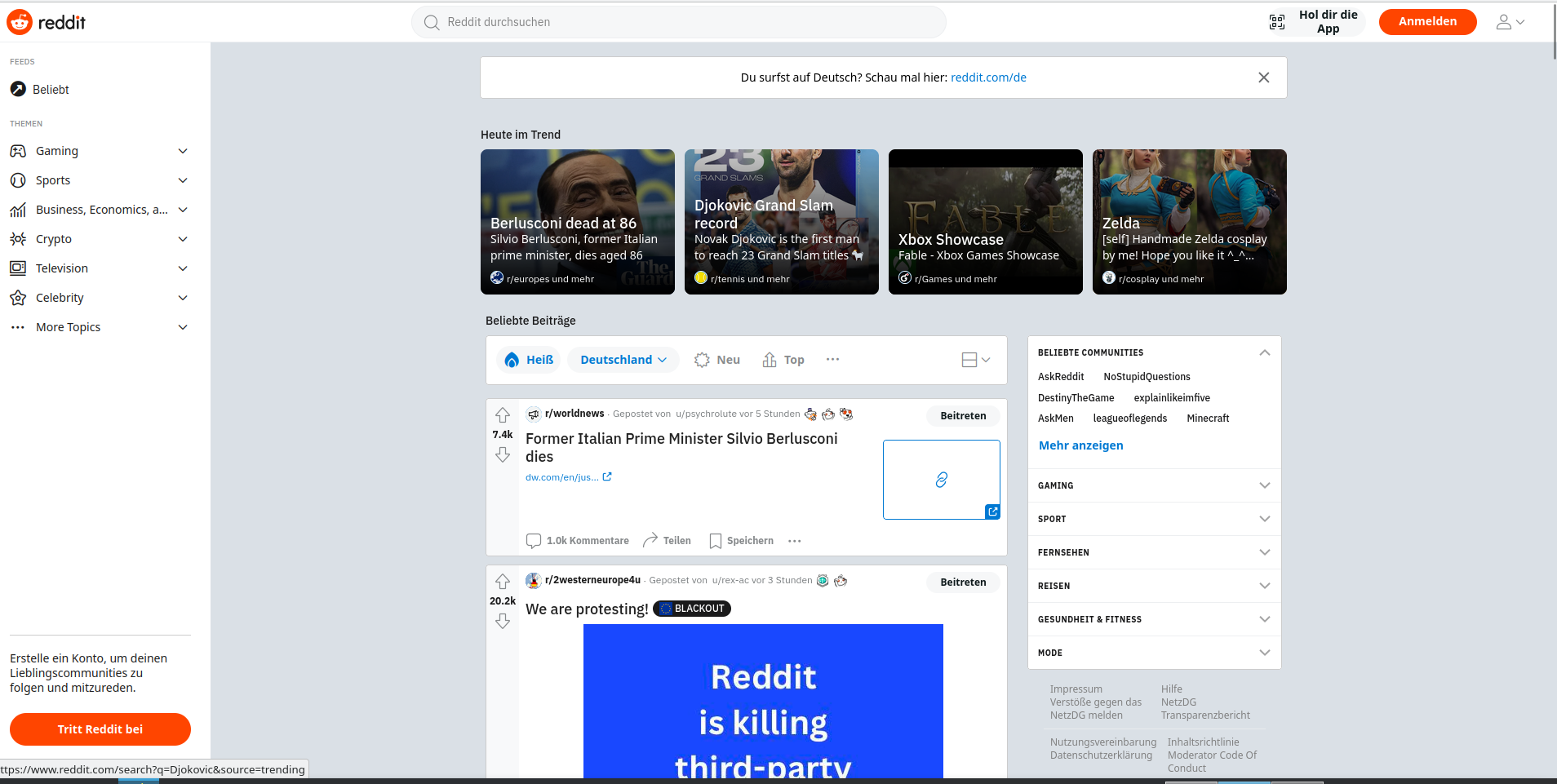Open the QR code for the app

click(x=1277, y=22)
